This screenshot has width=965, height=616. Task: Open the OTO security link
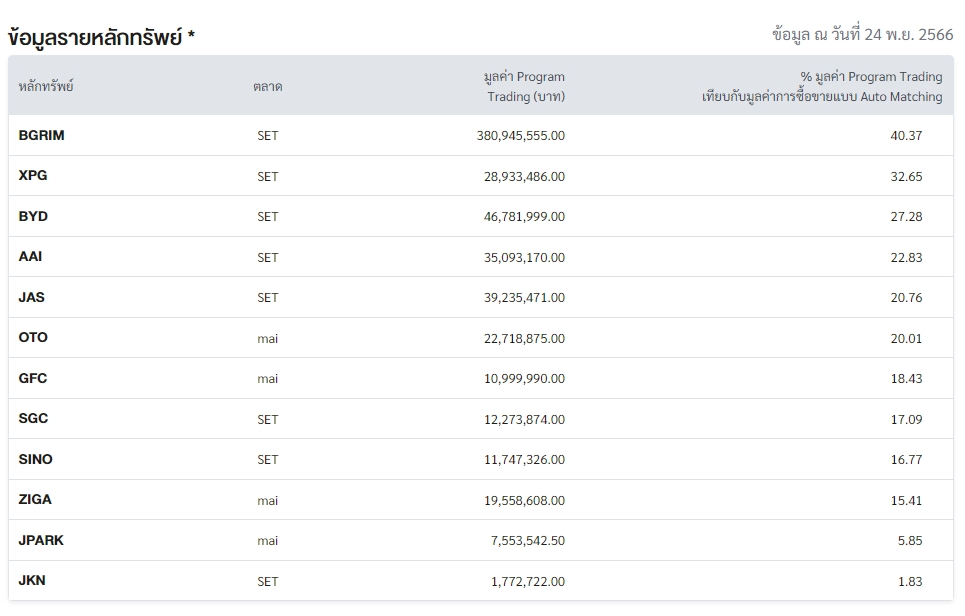click(33, 337)
